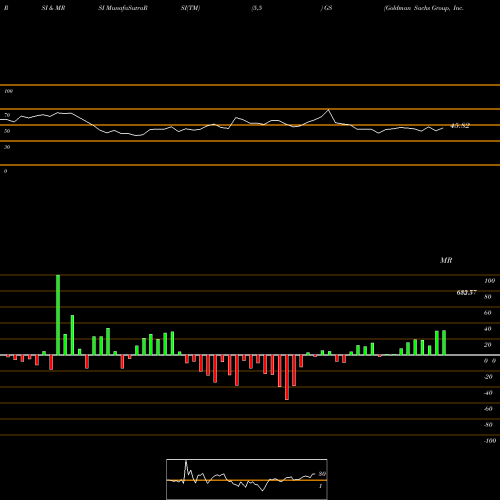Click the tallest green MR bar

tap(58, 315)
